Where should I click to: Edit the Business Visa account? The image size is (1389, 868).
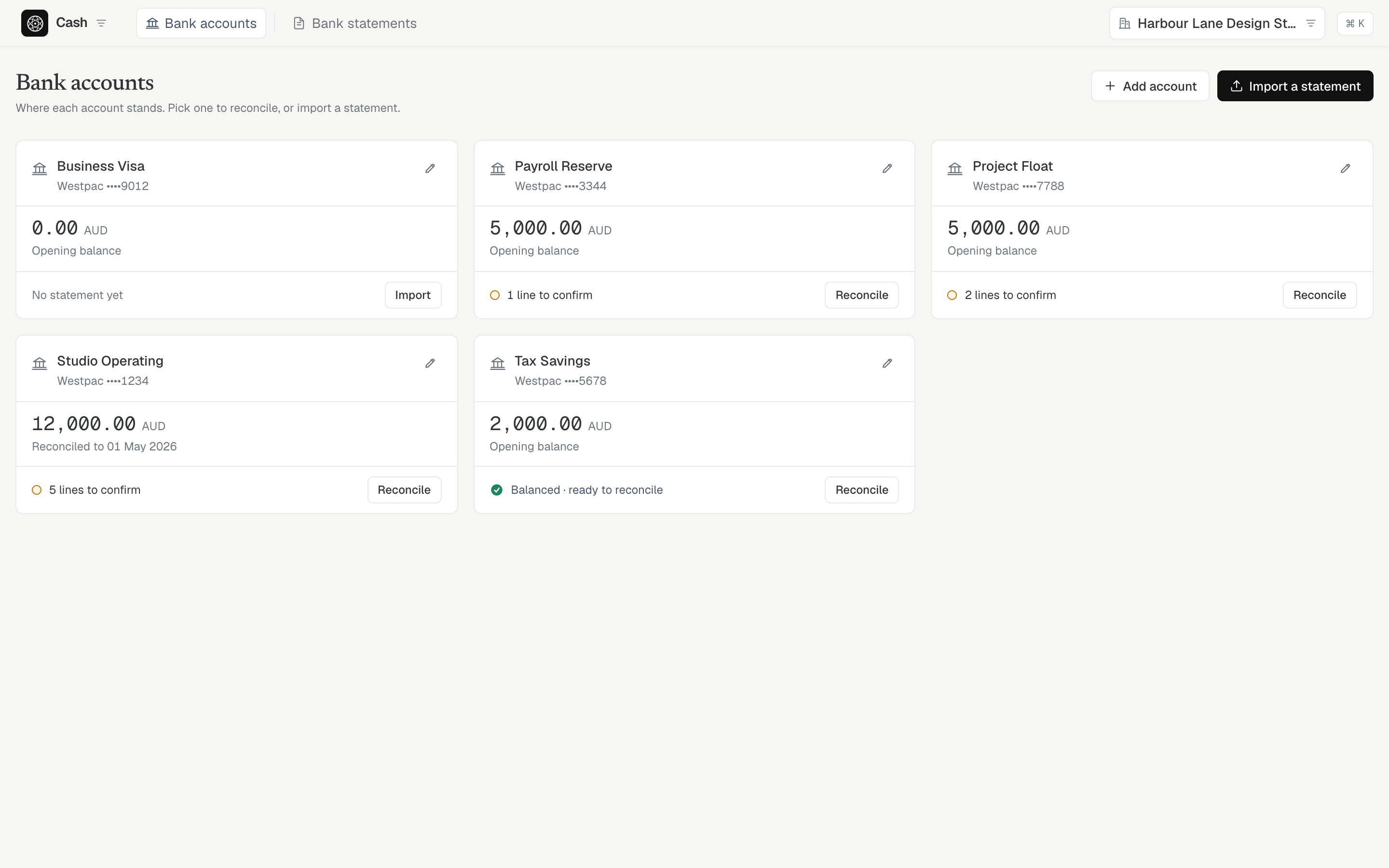430,168
